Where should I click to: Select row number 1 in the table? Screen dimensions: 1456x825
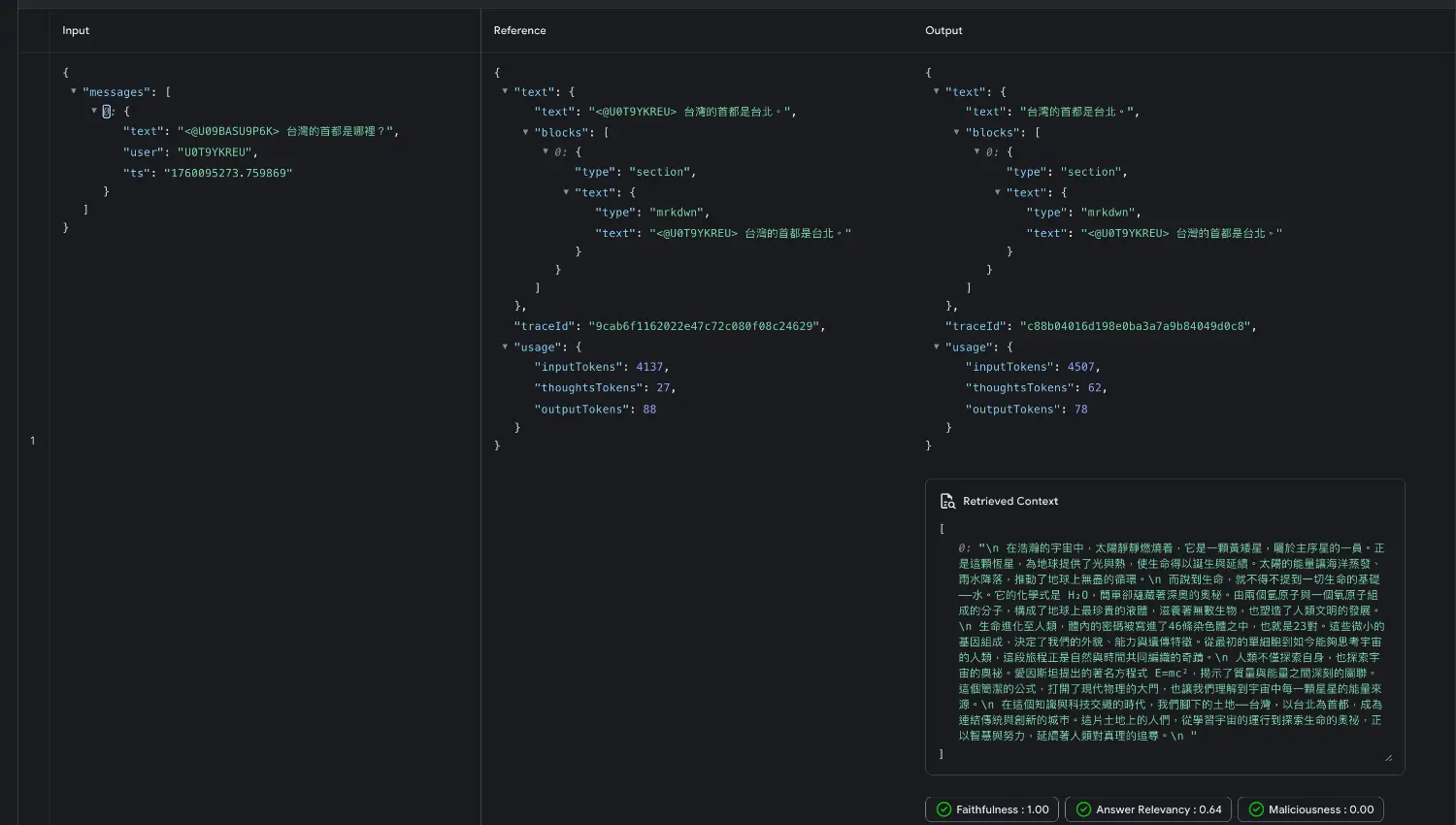click(32, 441)
